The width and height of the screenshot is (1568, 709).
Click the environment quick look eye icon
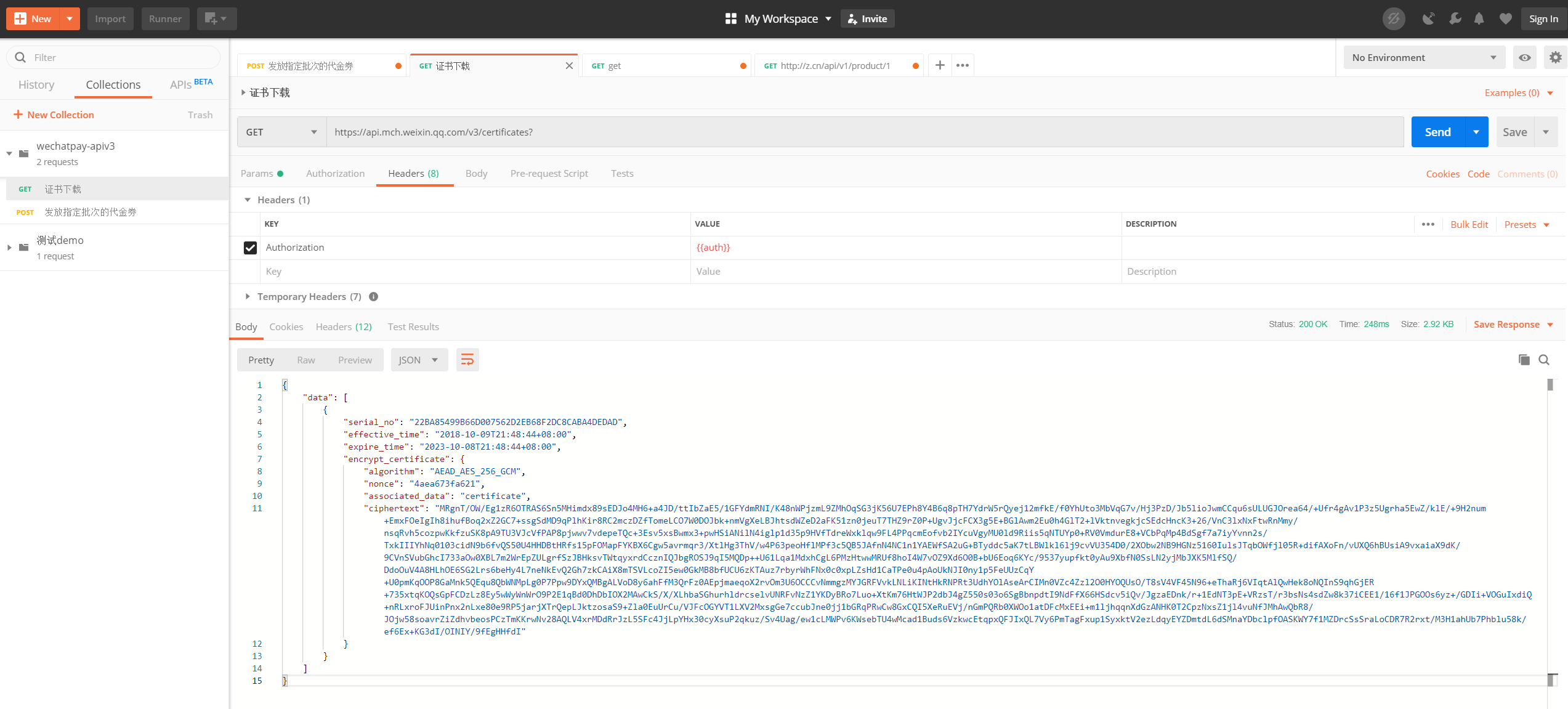[x=1524, y=57]
